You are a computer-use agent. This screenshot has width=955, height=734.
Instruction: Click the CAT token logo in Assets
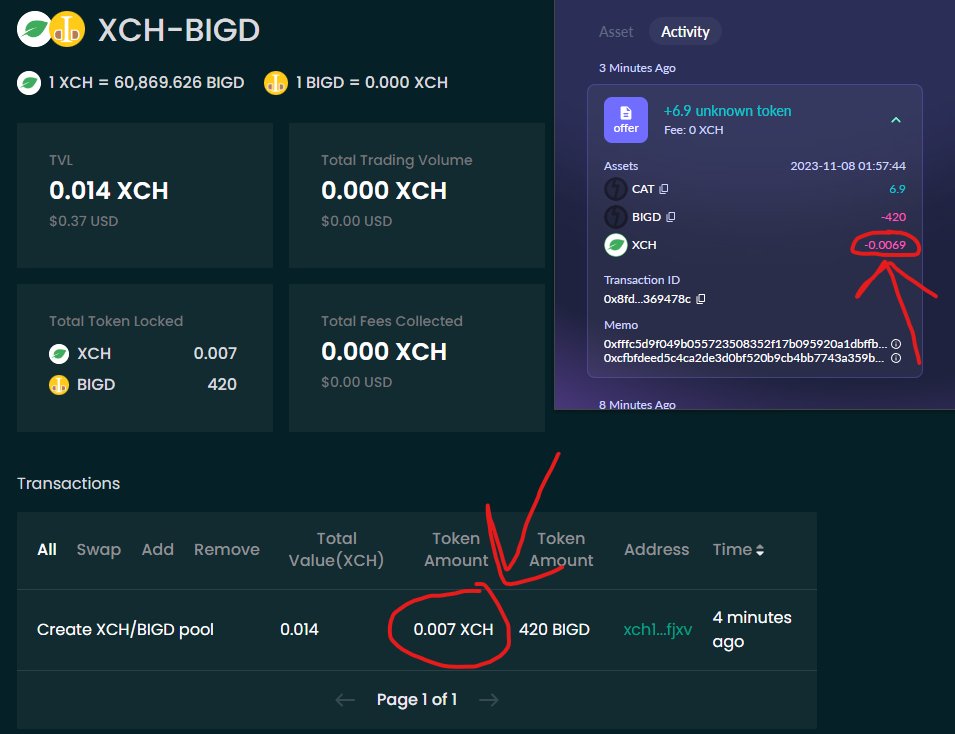click(615, 189)
